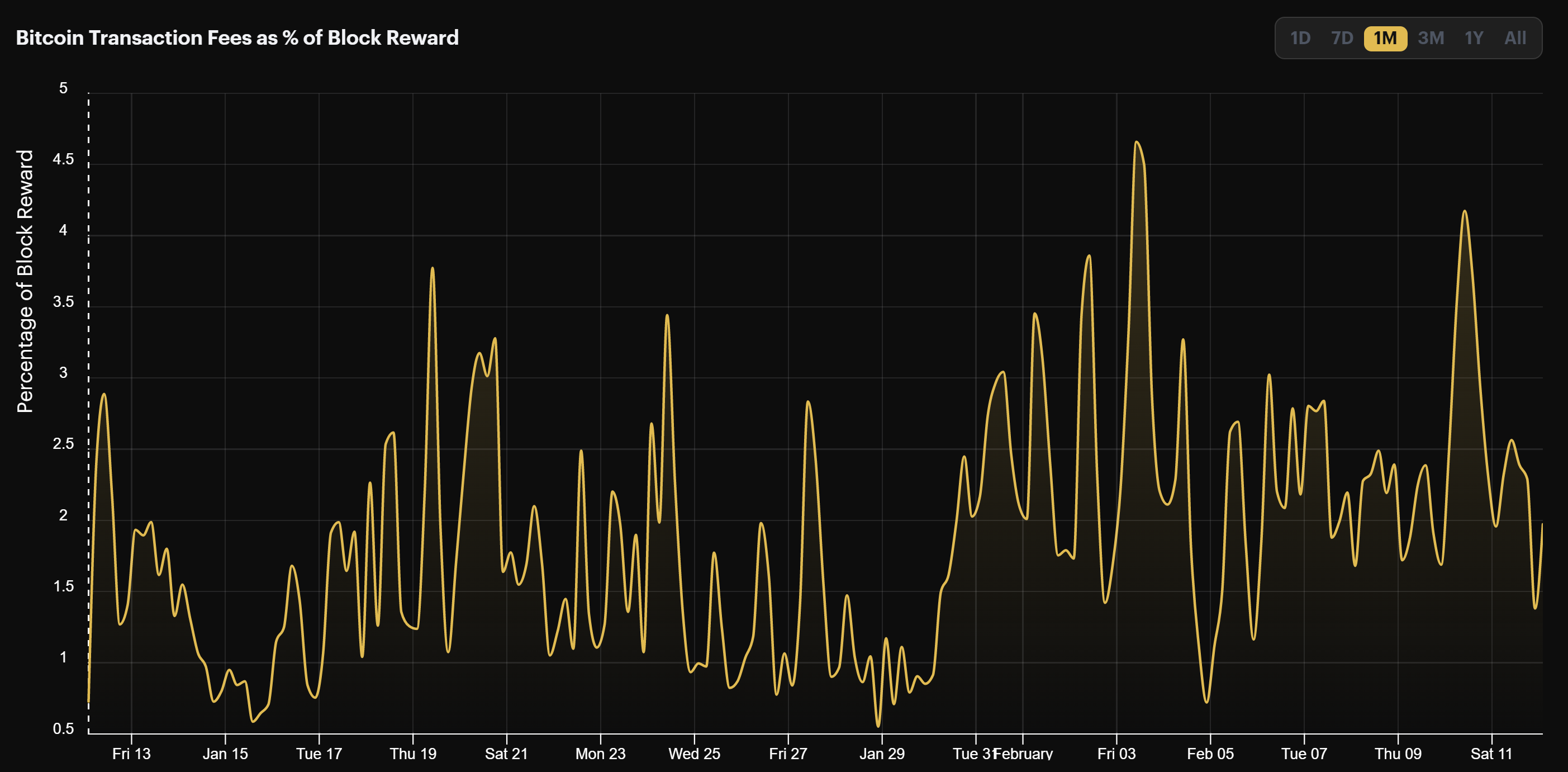Click the highest peak near Fri 03
The width and height of the screenshot is (1568, 772).
click(1136, 143)
